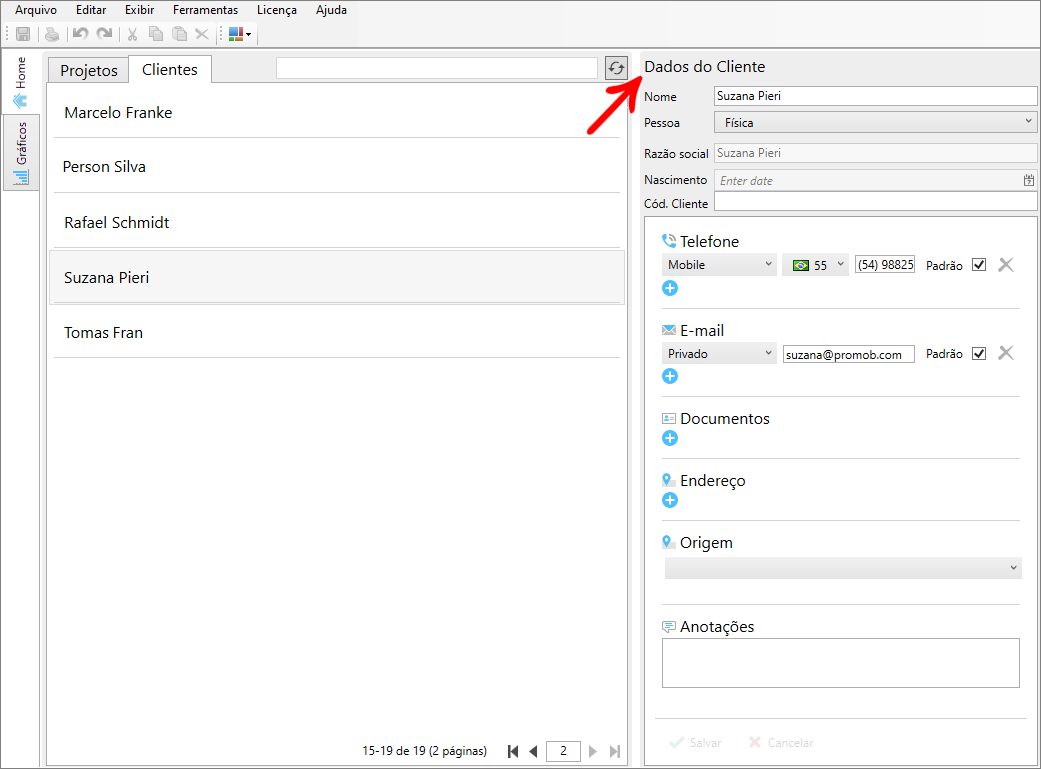Click the Anotações text area
This screenshot has width=1041, height=769.
point(841,663)
